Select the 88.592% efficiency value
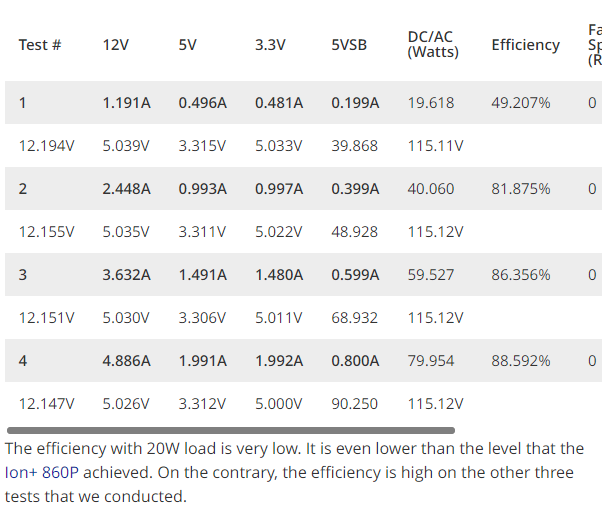Screen dimensions: 616x520 [520, 361]
